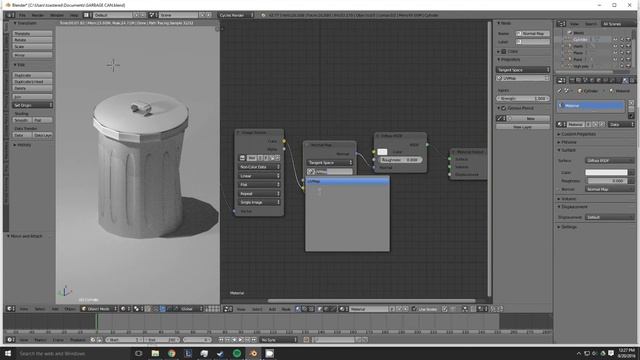Open the outliner View menu

pyautogui.click(x=574, y=24)
